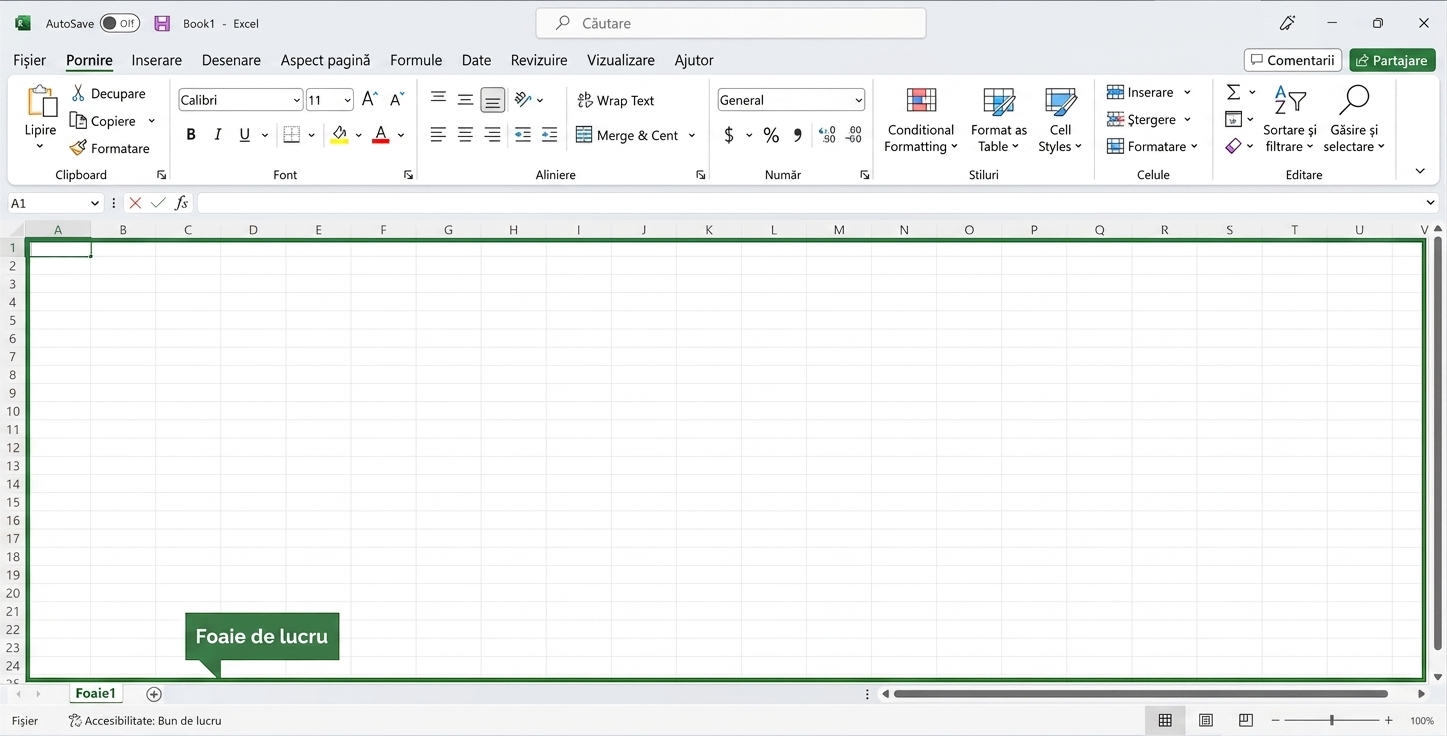This screenshot has width=1447, height=736.
Task: Click the dollar accounting format icon
Action: [729, 135]
